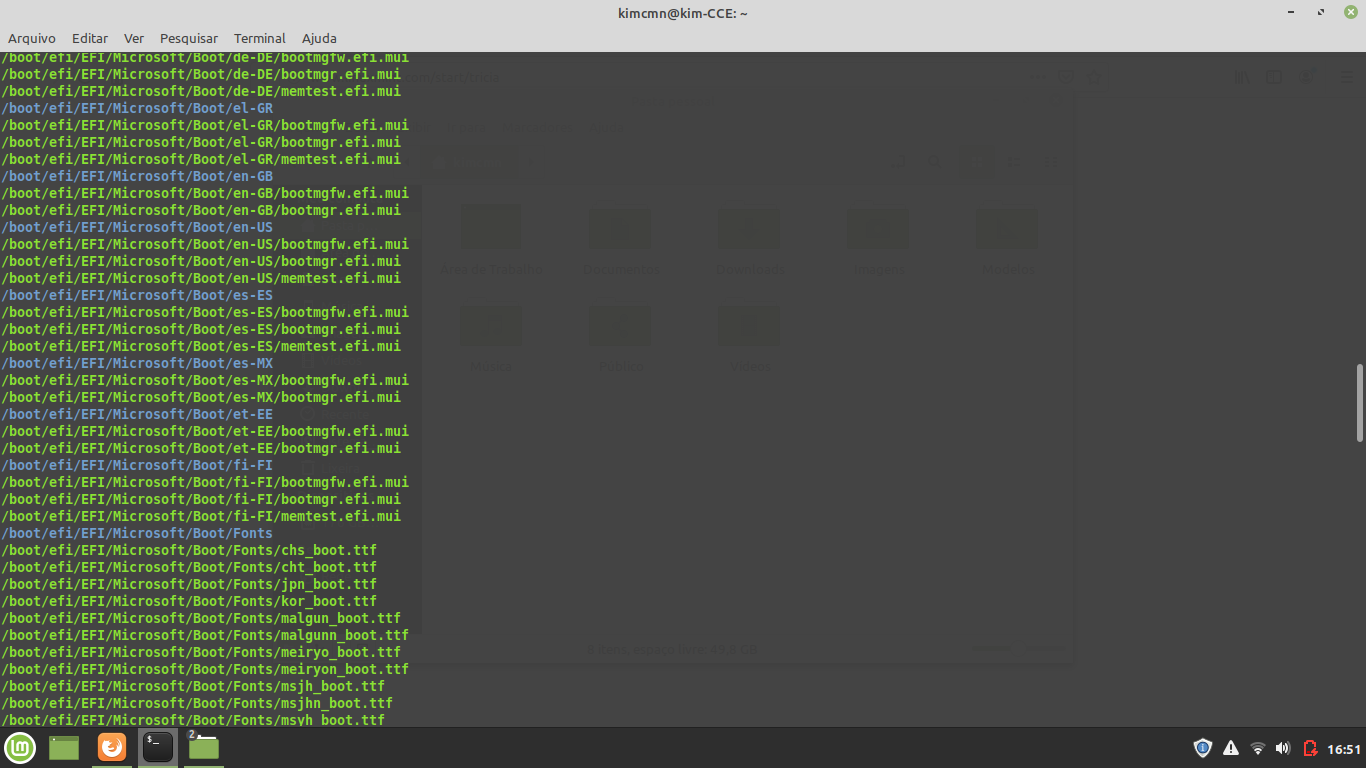Click the line ending de-DE/memtest.efi.mui

coord(201,91)
